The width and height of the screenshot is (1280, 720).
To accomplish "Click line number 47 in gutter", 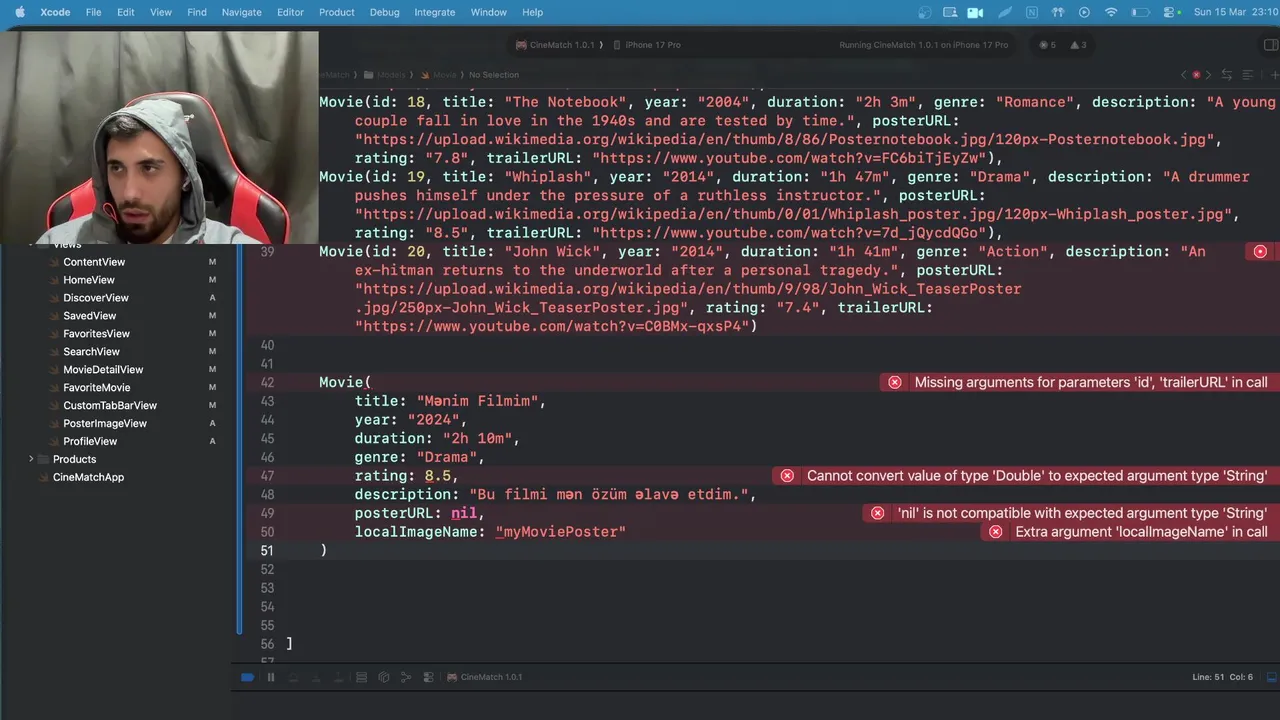I will 266,476.
